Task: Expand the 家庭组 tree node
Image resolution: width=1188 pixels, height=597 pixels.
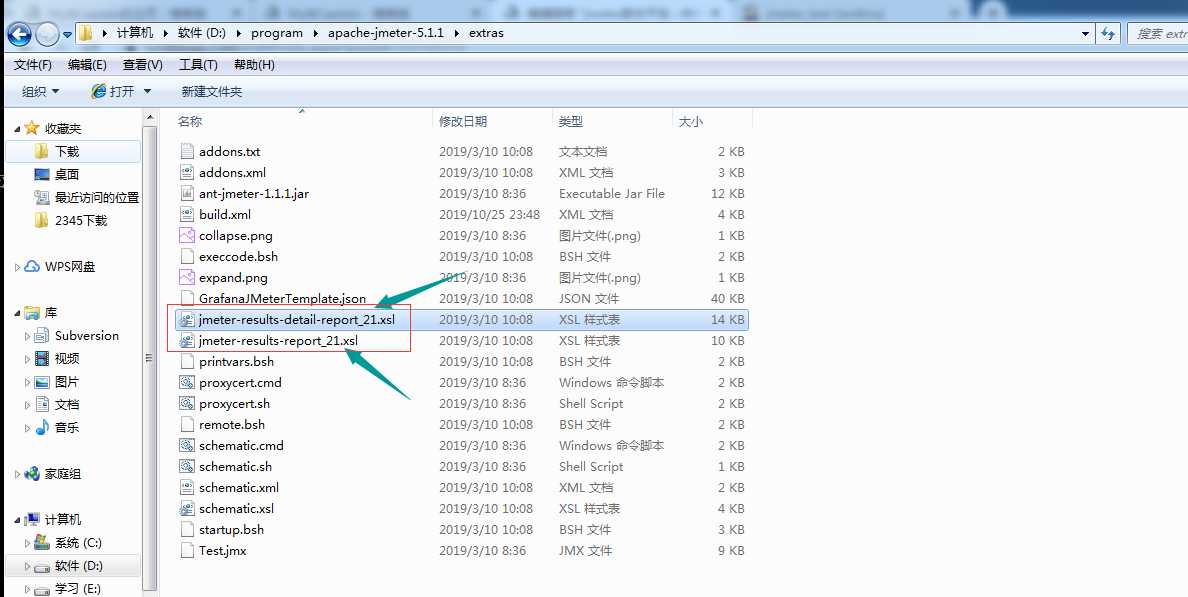Action: click(x=17, y=474)
